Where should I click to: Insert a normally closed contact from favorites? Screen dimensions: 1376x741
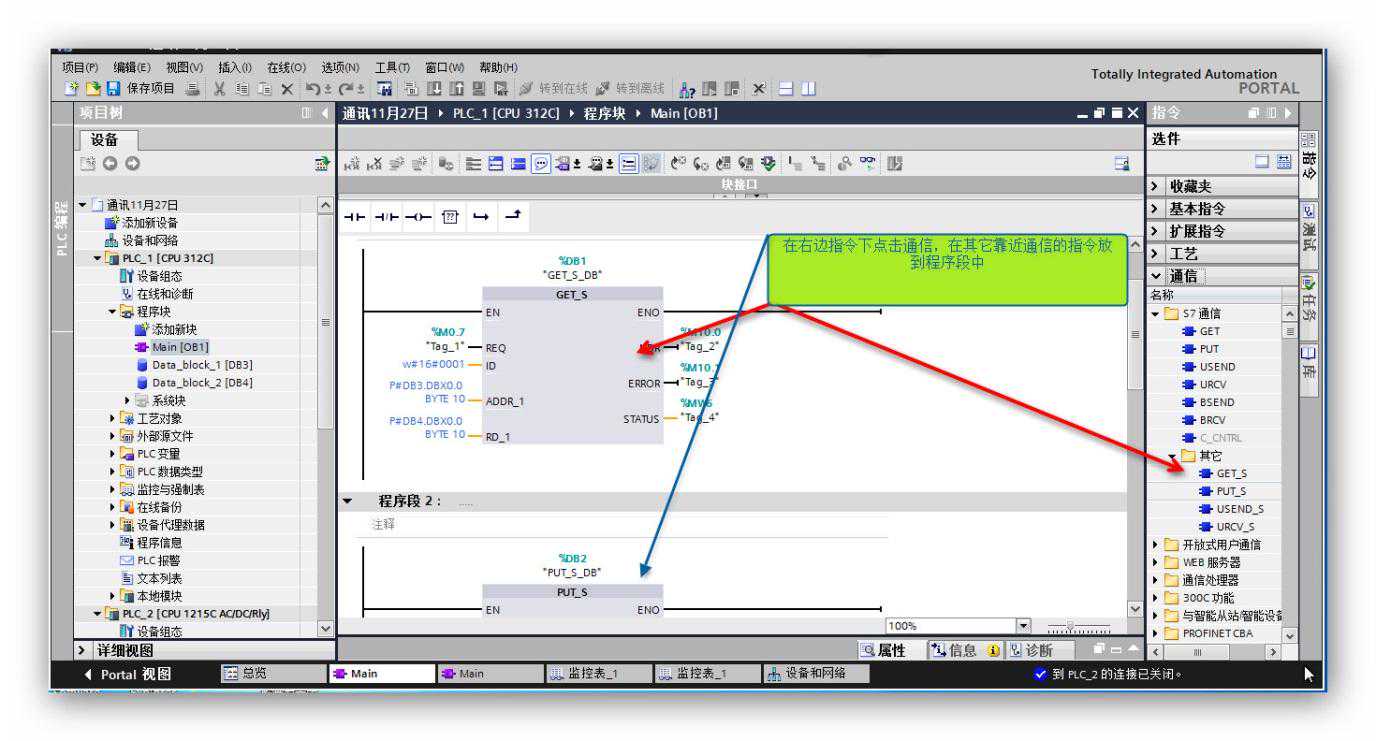(x=381, y=217)
